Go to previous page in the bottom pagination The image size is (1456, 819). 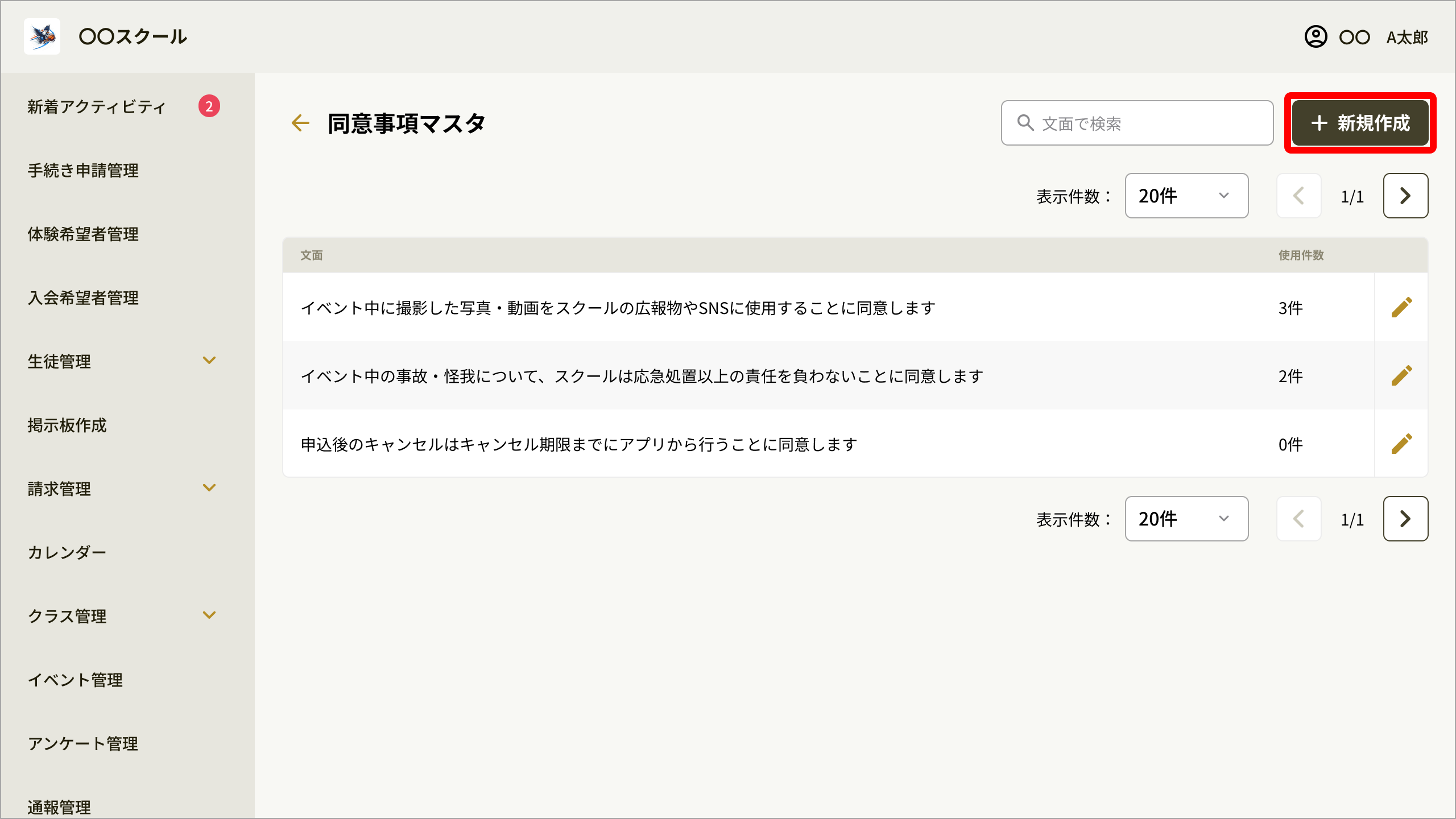click(x=1298, y=519)
